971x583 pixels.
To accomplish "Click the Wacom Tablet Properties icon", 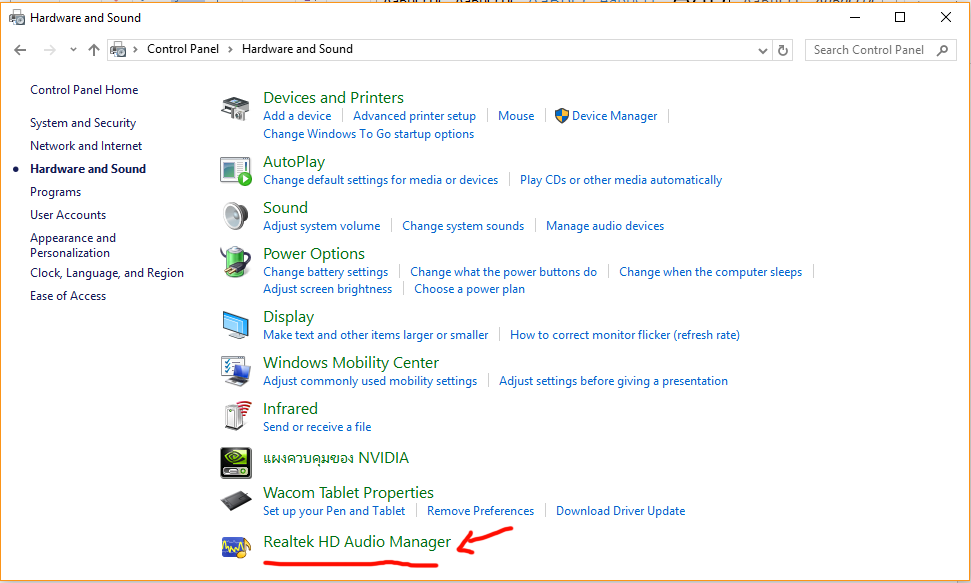I will 236,500.
